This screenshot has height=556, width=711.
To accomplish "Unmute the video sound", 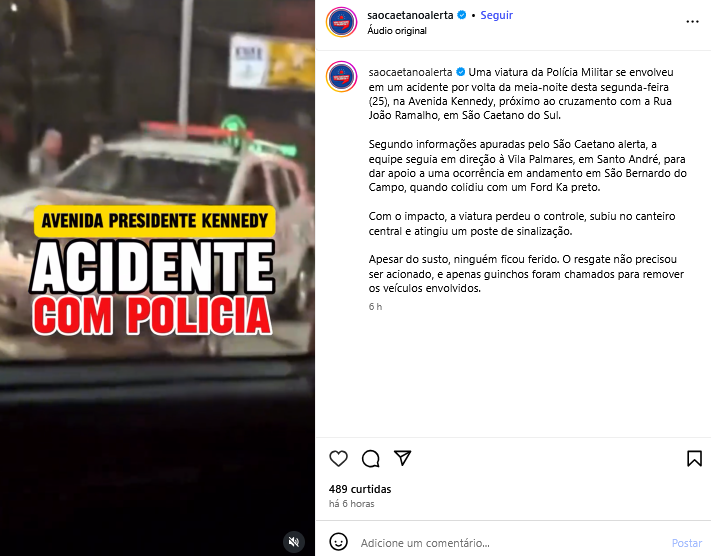I will [x=294, y=541].
